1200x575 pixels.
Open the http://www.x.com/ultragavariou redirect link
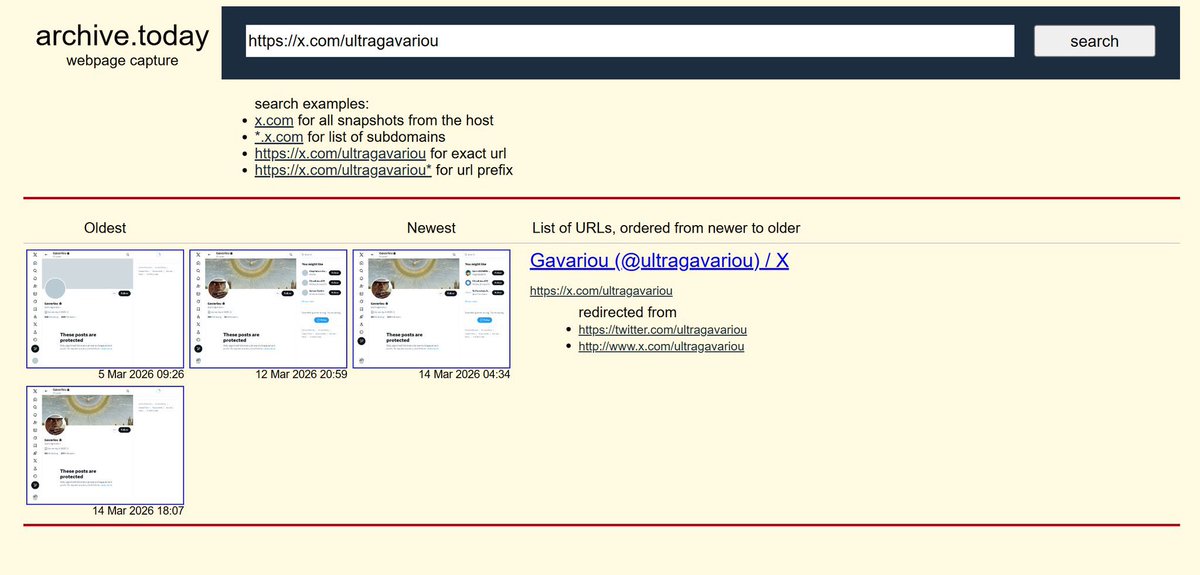pos(661,346)
